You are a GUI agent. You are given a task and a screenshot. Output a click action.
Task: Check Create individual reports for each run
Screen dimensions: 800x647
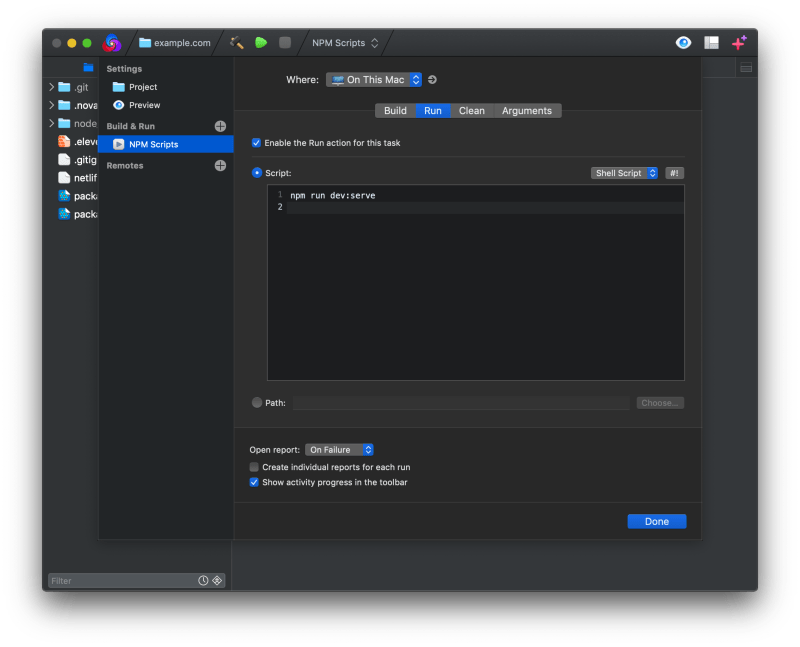point(254,466)
